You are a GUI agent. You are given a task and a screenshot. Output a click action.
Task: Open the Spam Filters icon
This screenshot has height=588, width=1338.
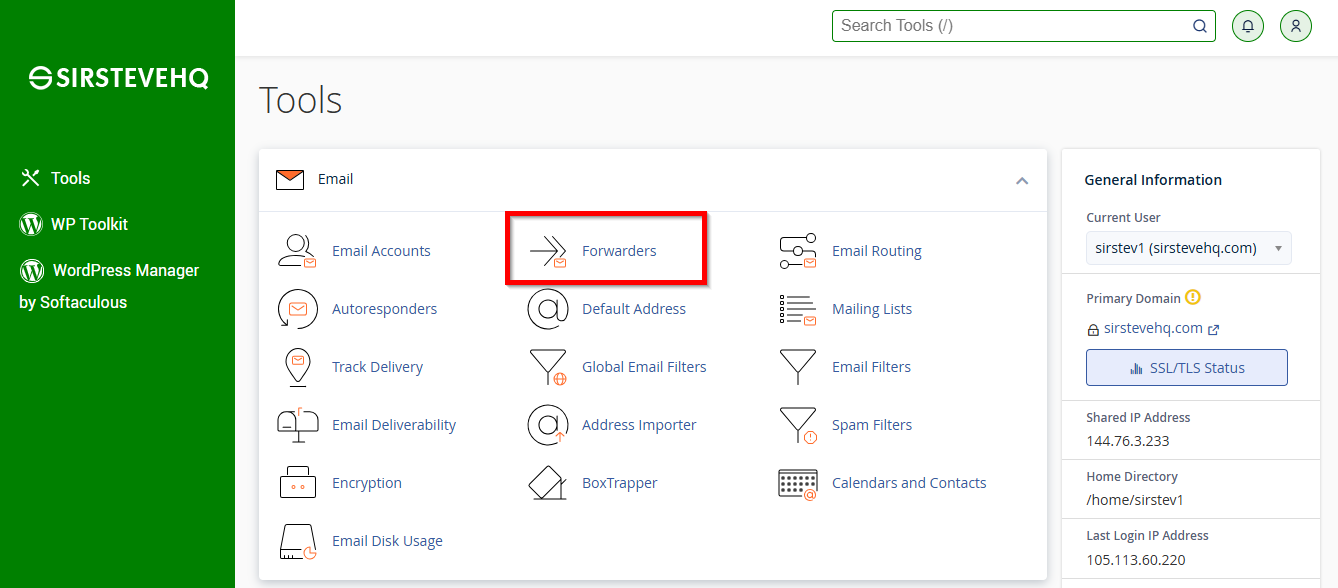(797, 425)
